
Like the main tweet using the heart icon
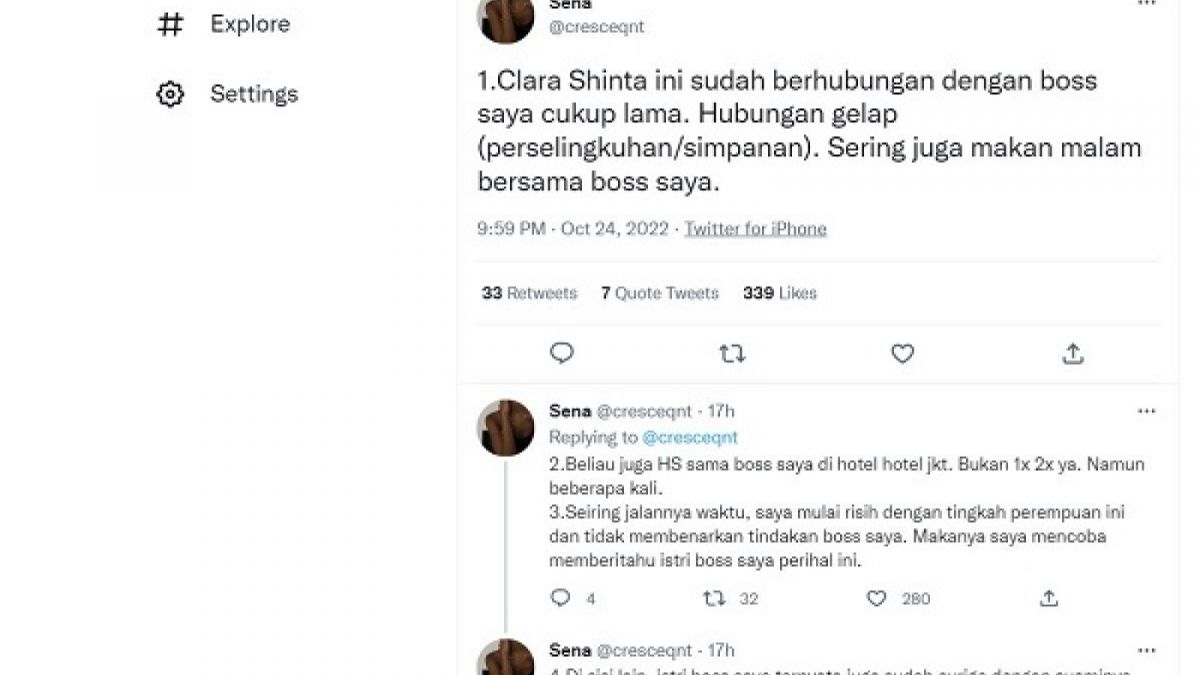coord(902,353)
